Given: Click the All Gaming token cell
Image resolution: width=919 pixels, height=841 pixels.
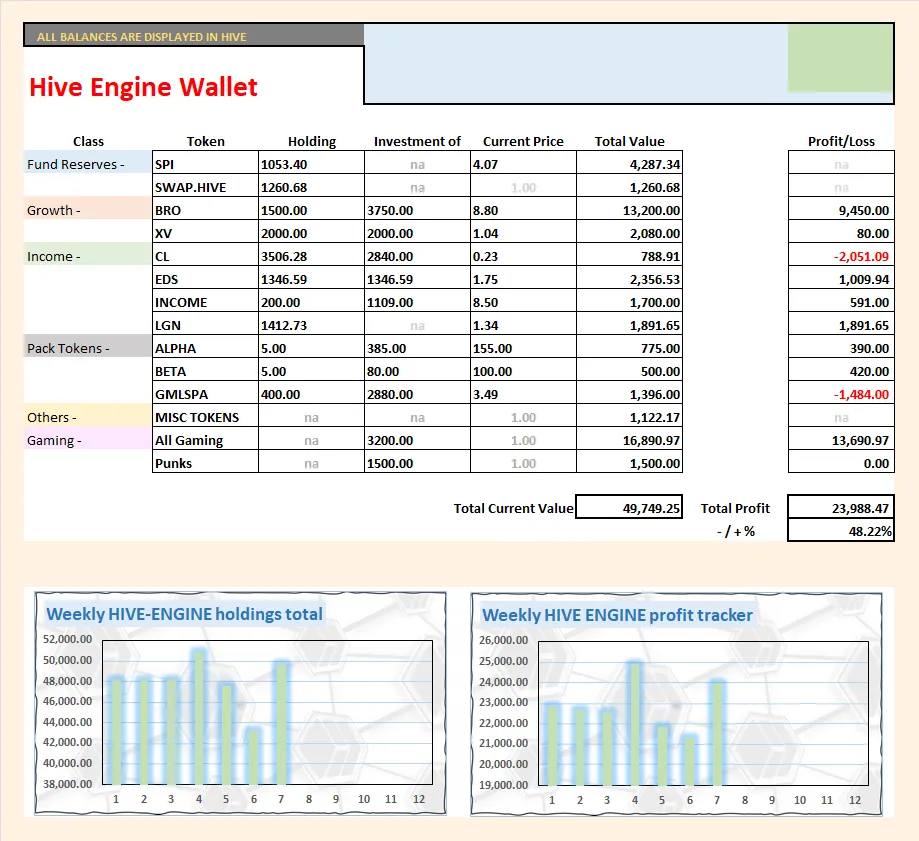Looking at the screenshot, I should coord(205,440).
